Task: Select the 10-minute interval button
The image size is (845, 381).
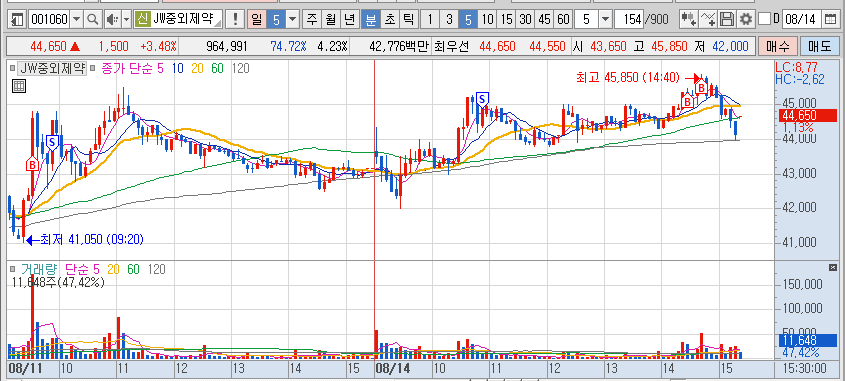Action: 487,20
